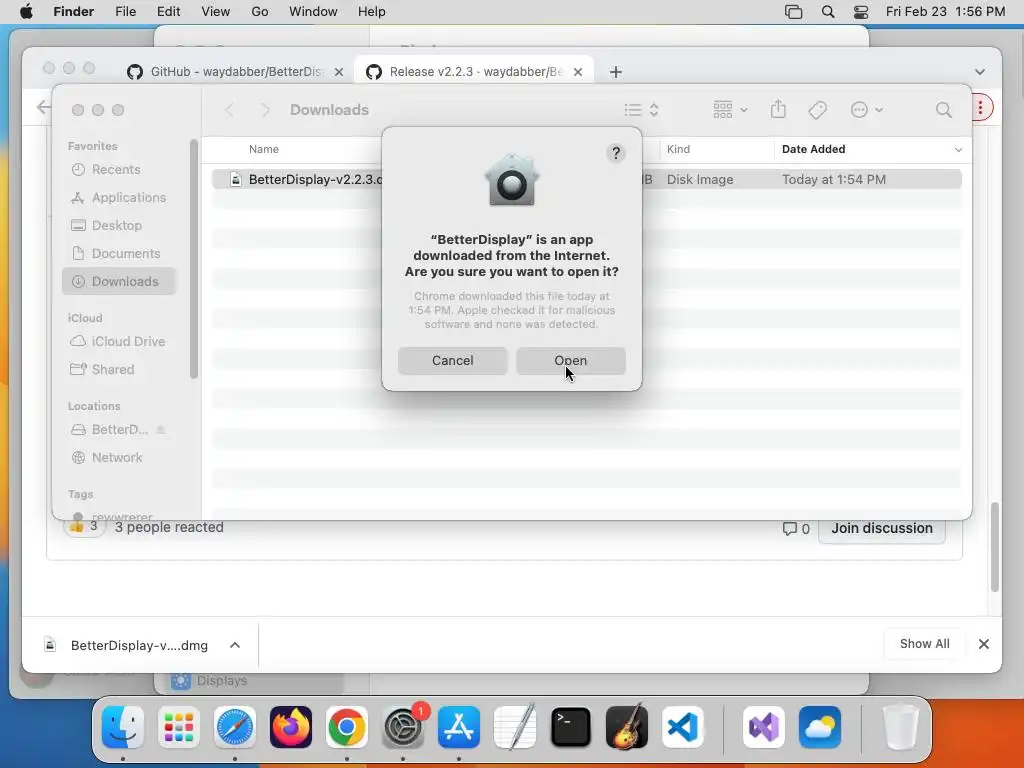1024x768 pixels.
Task: Open Visual Studio Code from the Dock
Action: pyautogui.click(x=682, y=727)
